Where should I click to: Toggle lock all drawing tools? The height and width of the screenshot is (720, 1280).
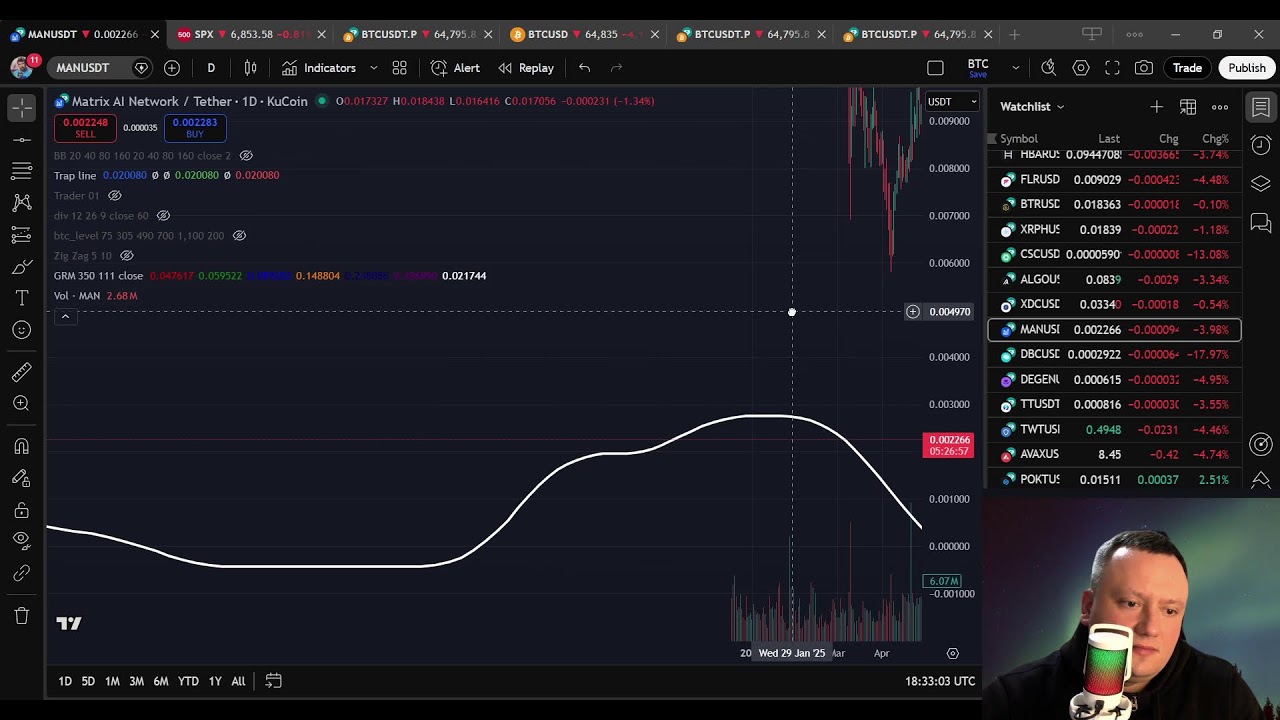(x=22, y=510)
